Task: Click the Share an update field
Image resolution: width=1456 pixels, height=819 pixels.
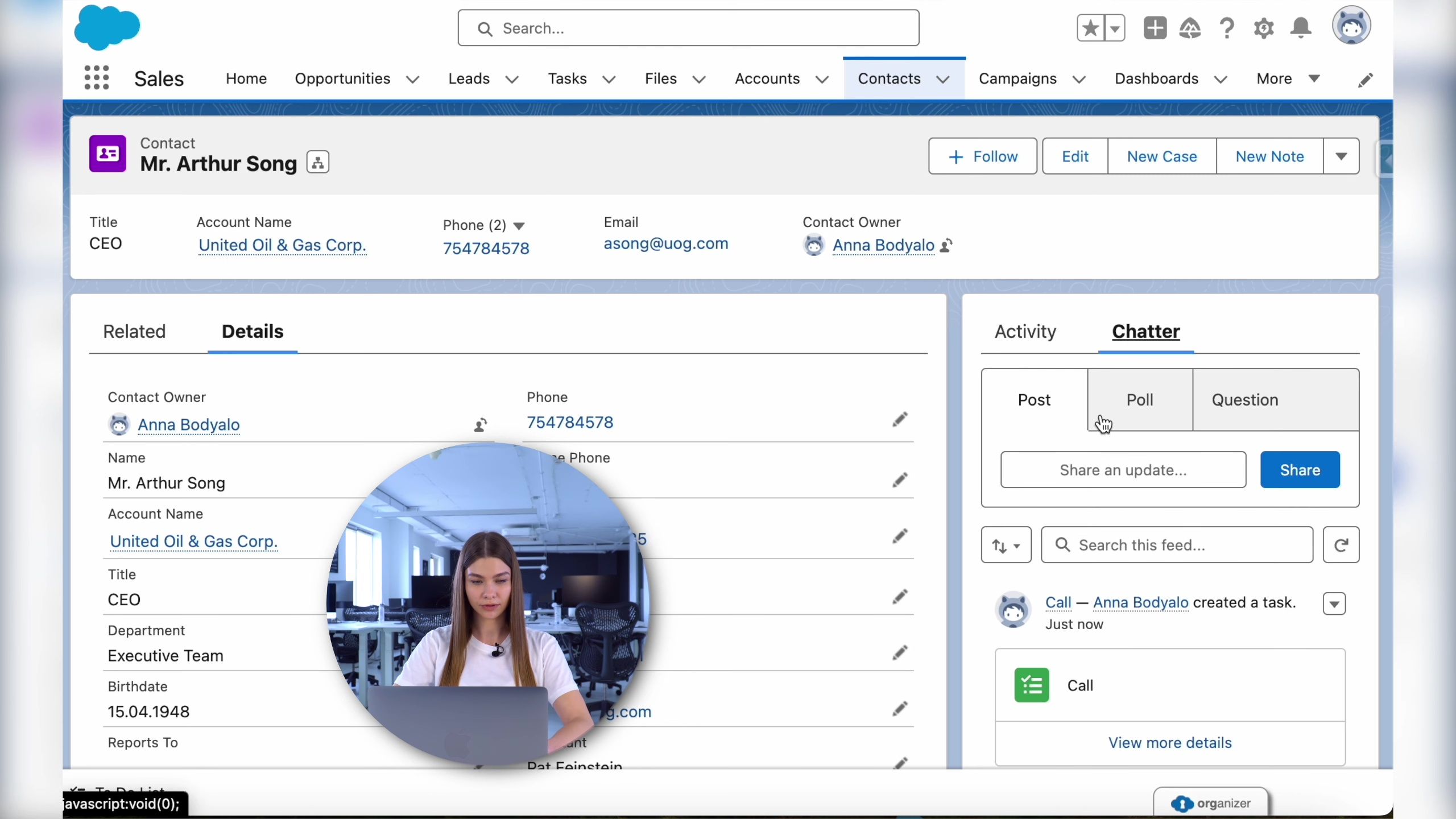Action: [x=1123, y=470]
